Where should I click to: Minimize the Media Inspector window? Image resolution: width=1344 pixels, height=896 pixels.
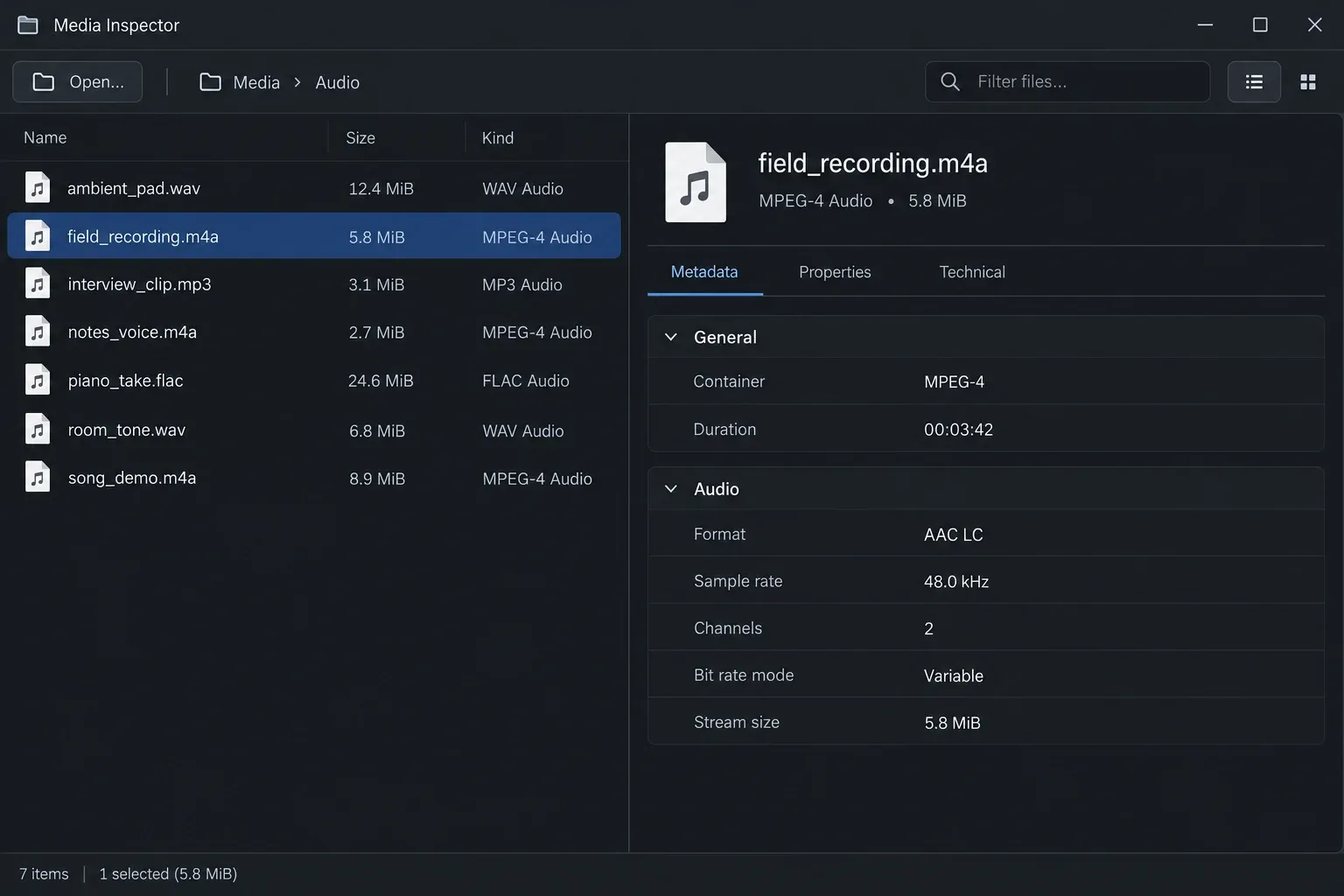pyautogui.click(x=1205, y=24)
